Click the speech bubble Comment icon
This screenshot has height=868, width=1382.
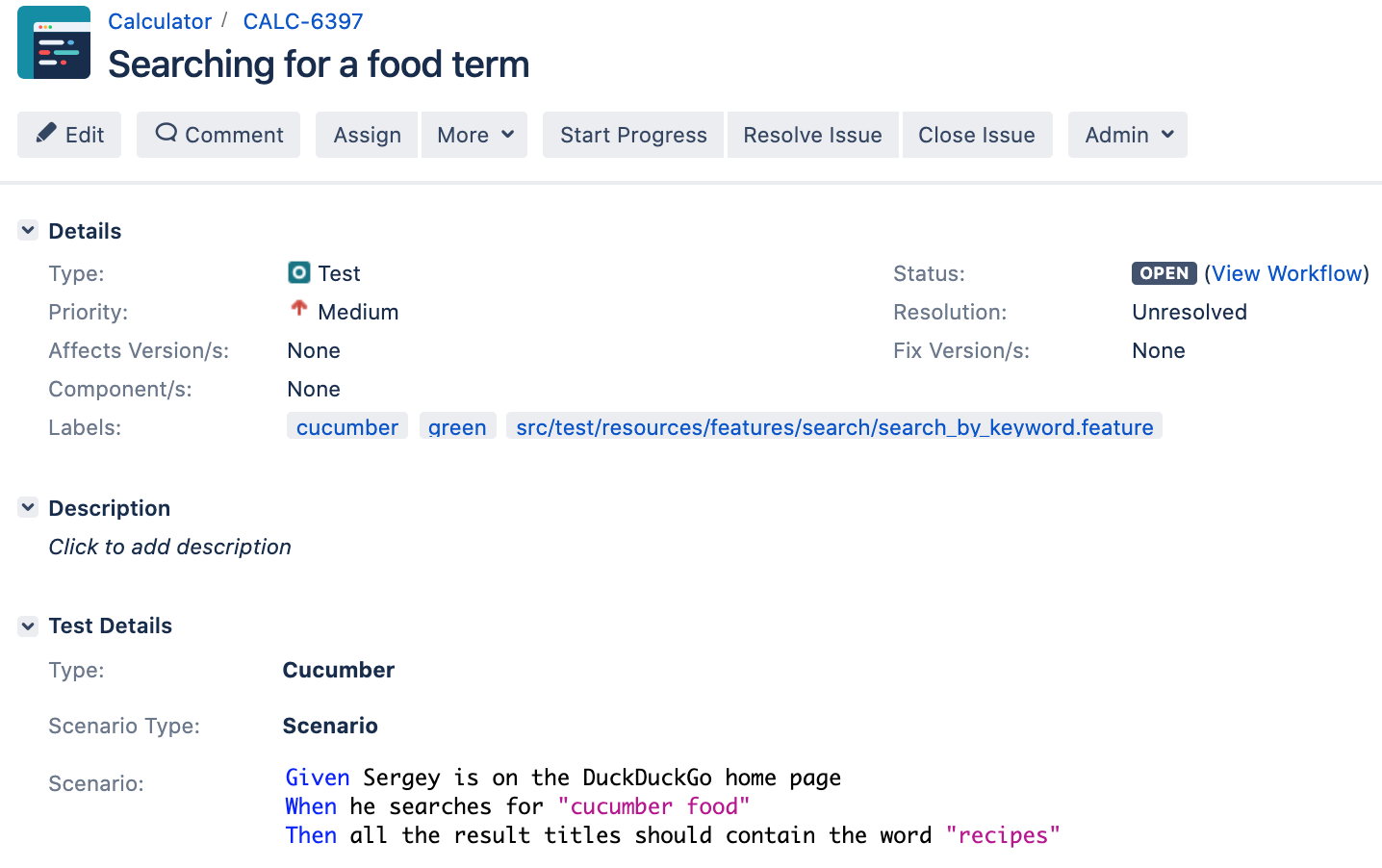[166, 133]
